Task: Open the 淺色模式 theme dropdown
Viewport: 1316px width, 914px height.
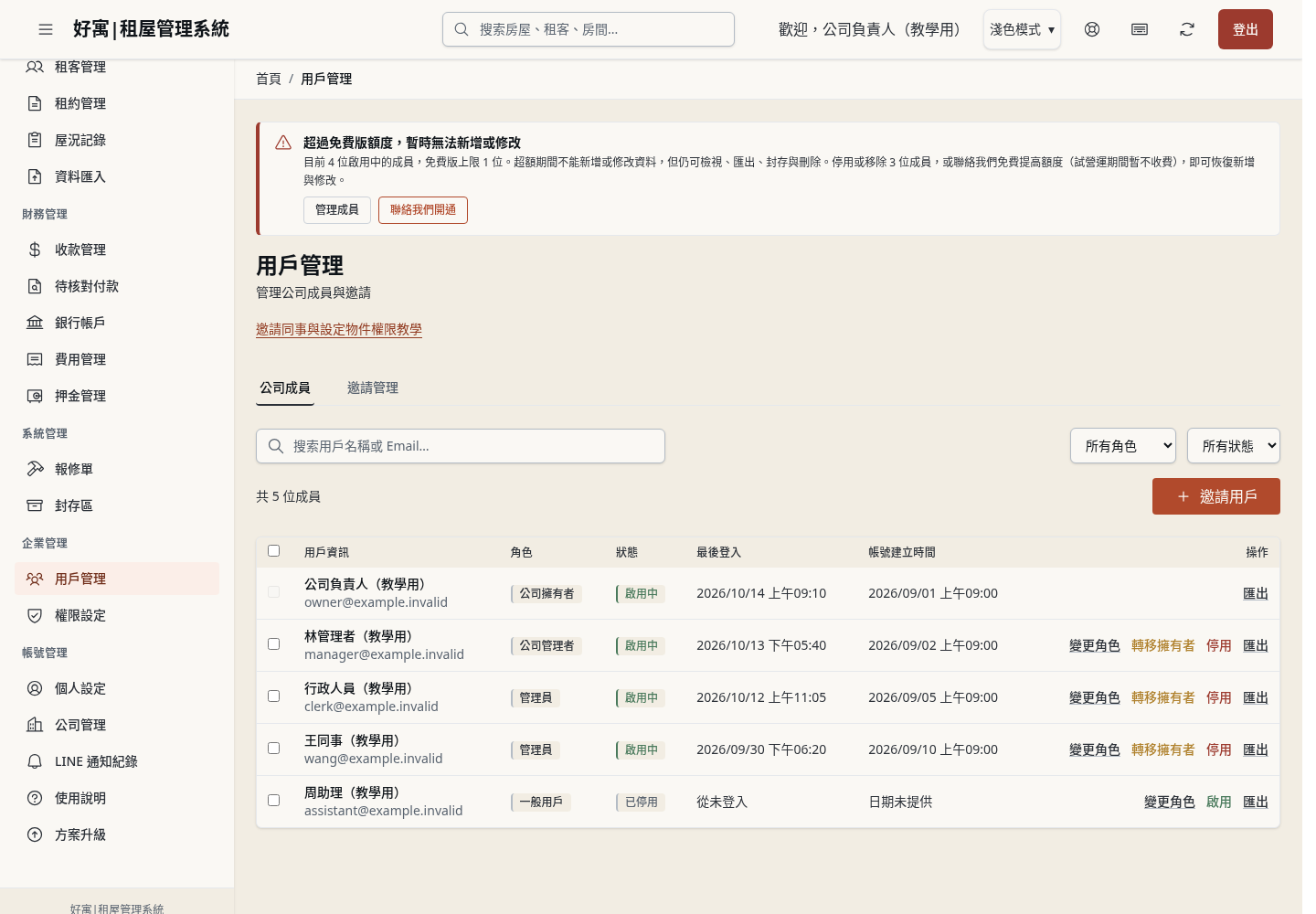Action: pos(1022,29)
